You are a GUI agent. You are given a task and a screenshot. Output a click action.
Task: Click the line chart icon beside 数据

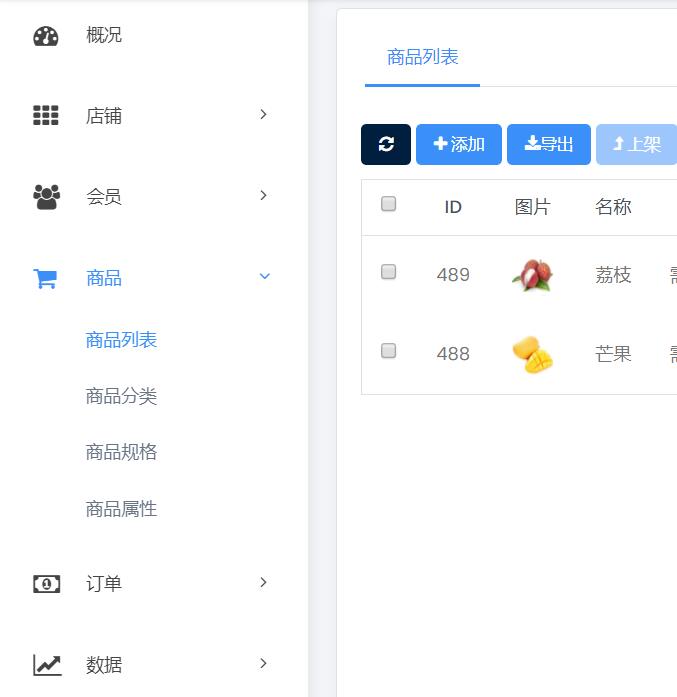(x=47, y=665)
